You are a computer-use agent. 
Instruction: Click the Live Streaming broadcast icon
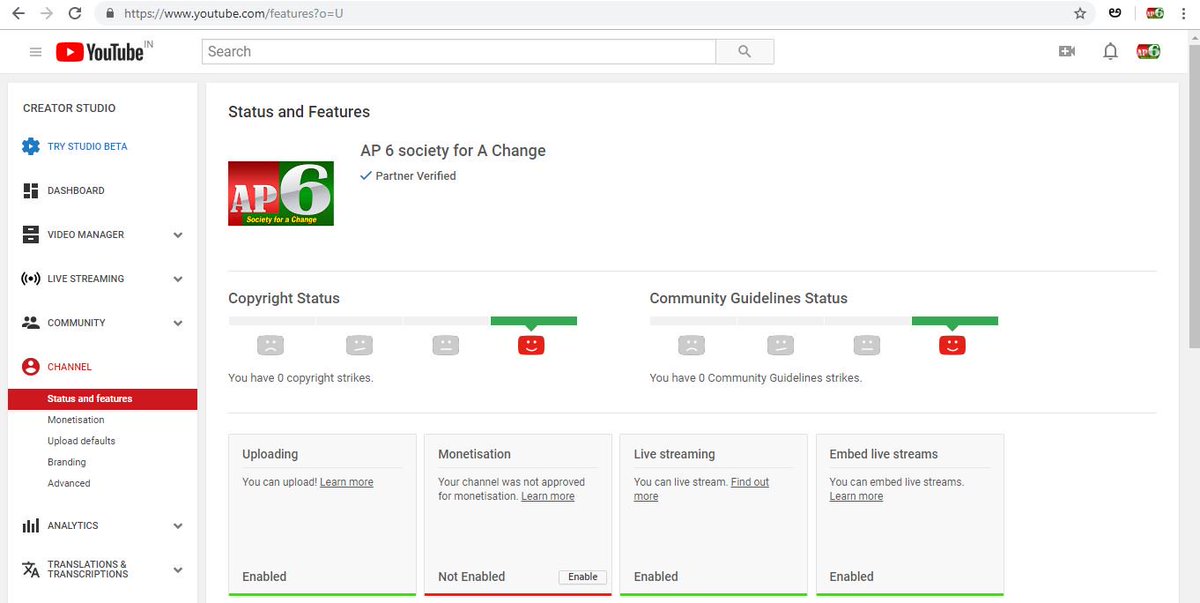tap(31, 278)
